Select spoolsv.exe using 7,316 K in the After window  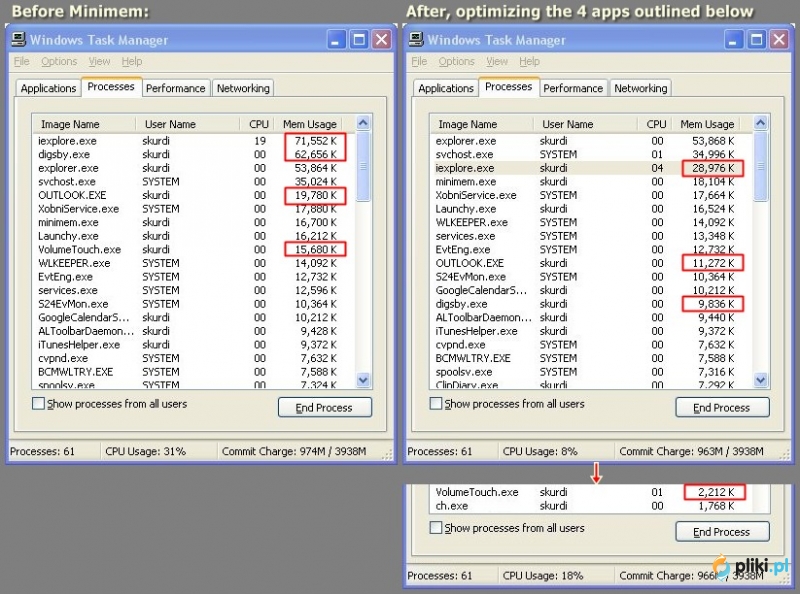[x=591, y=372]
